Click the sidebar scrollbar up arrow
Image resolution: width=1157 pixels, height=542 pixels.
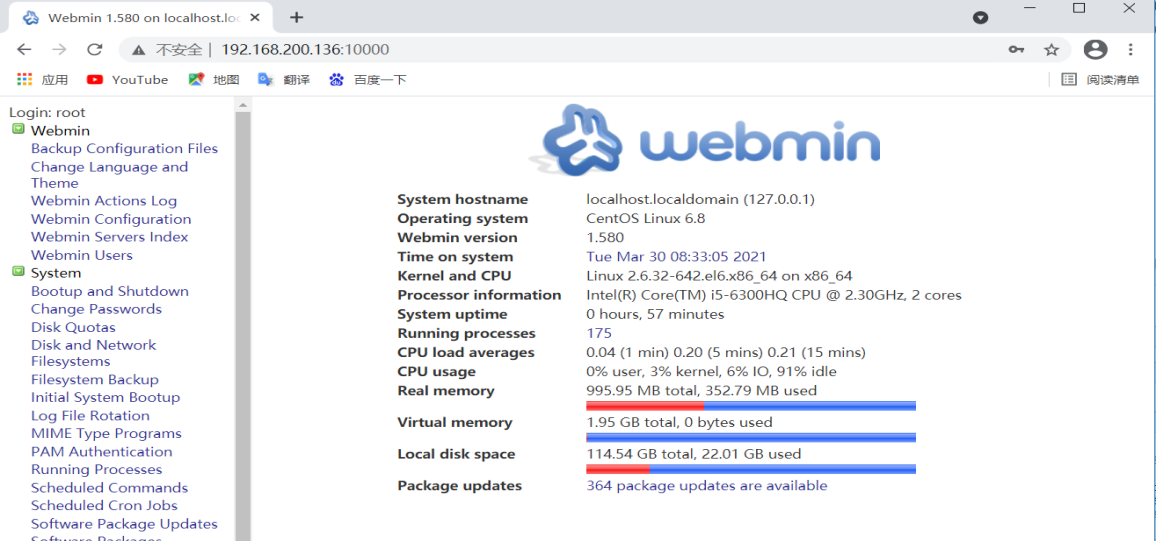coord(243,105)
